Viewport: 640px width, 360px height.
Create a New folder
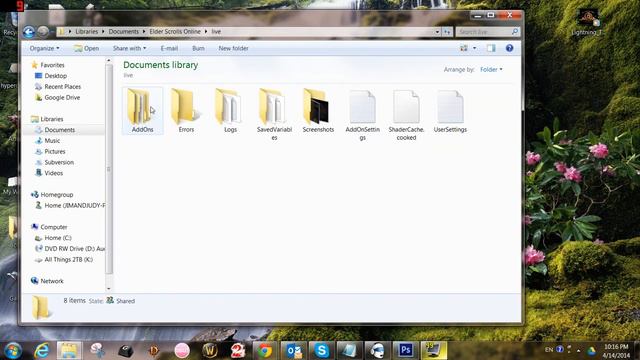[x=233, y=48]
